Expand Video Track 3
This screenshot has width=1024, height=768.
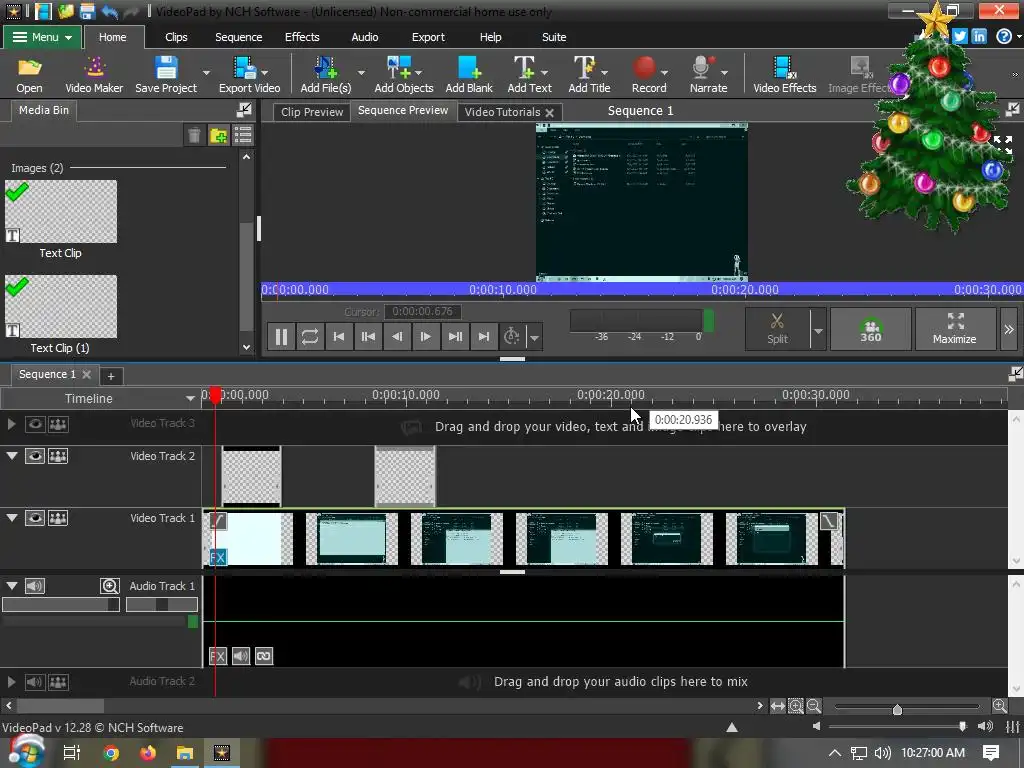[11, 424]
